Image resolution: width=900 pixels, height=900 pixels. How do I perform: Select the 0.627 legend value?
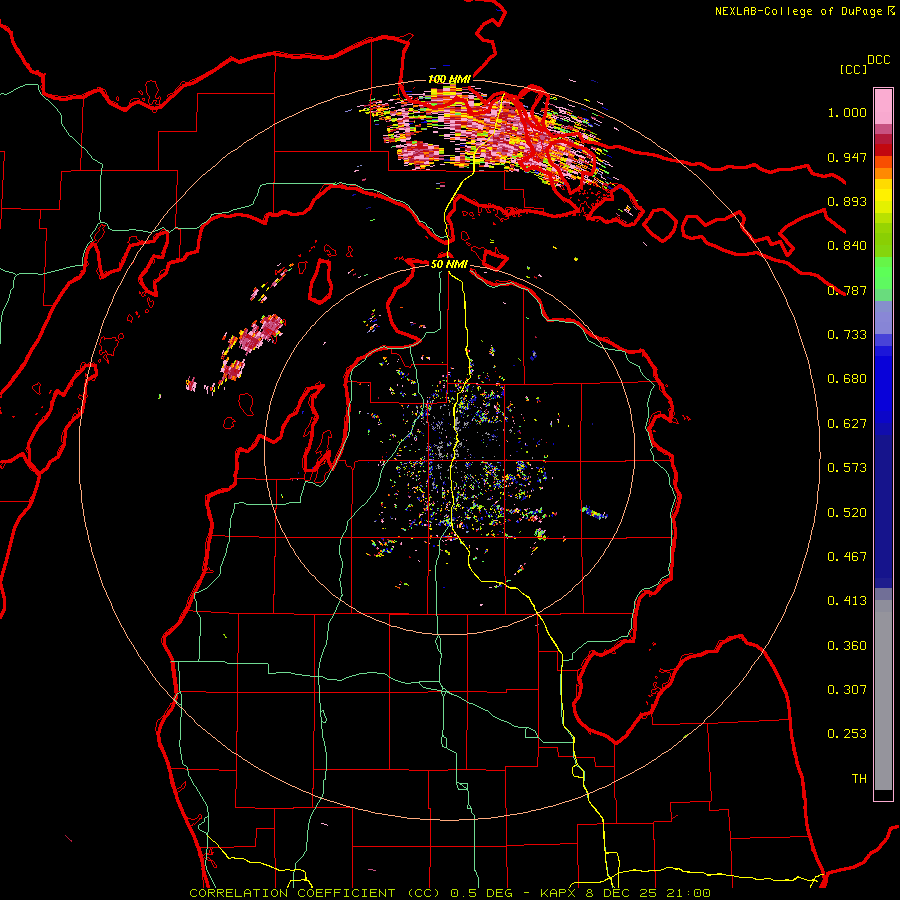coord(847,424)
